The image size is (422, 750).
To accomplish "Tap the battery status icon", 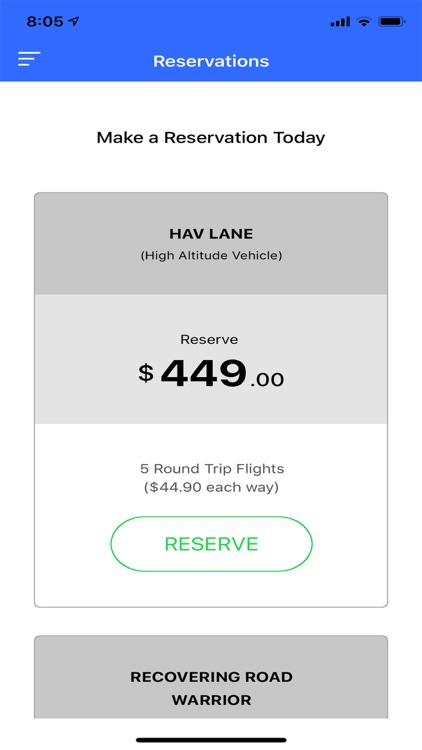I will (x=392, y=22).
